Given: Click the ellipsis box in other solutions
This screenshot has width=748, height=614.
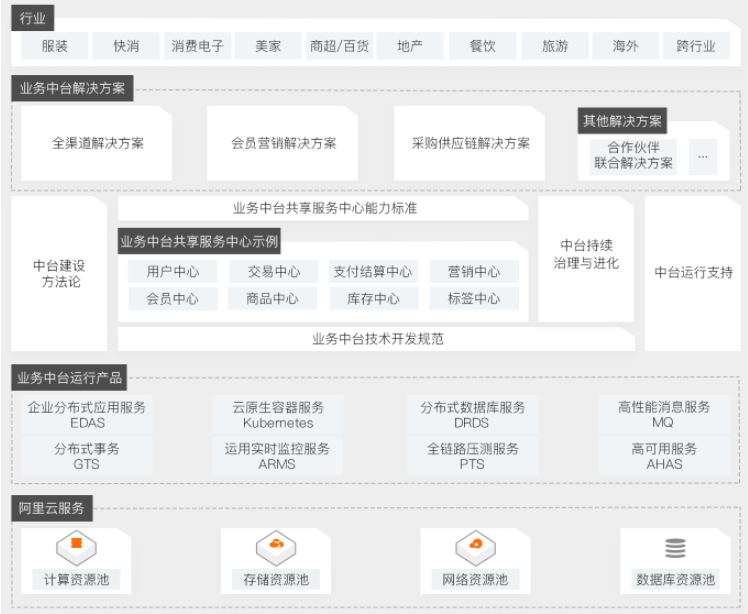Looking at the screenshot, I should tap(703, 156).
